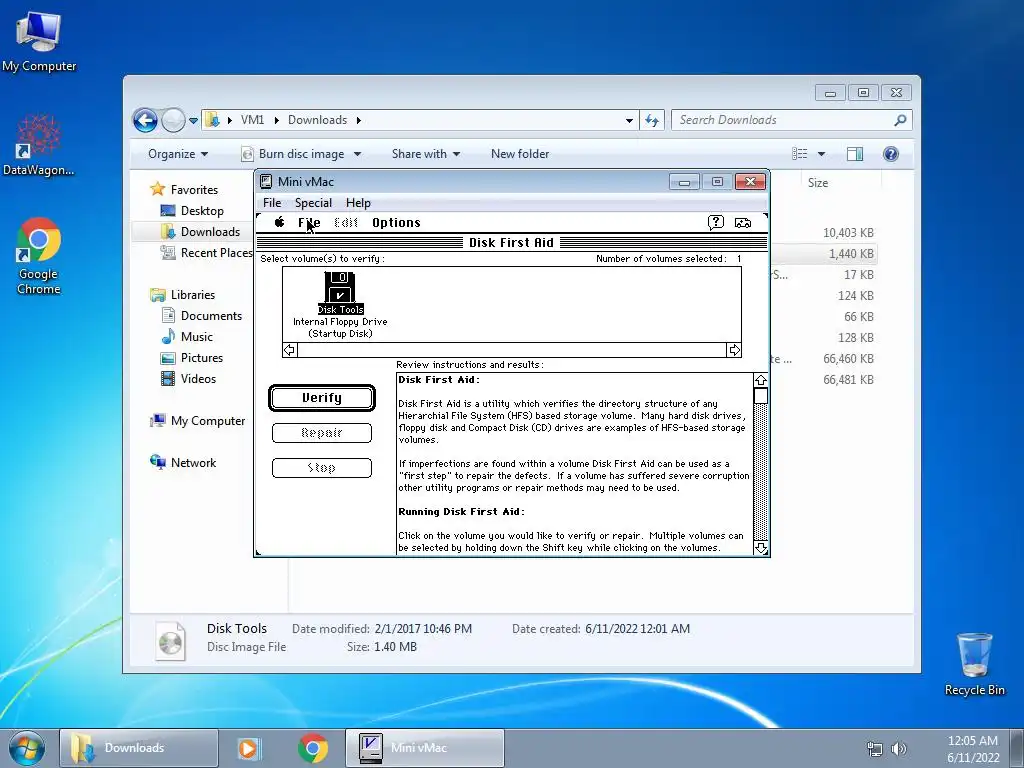
Task: Open the application switcher icon in emulated menu bar
Action: pyautogui.click(x=743, y=223)
